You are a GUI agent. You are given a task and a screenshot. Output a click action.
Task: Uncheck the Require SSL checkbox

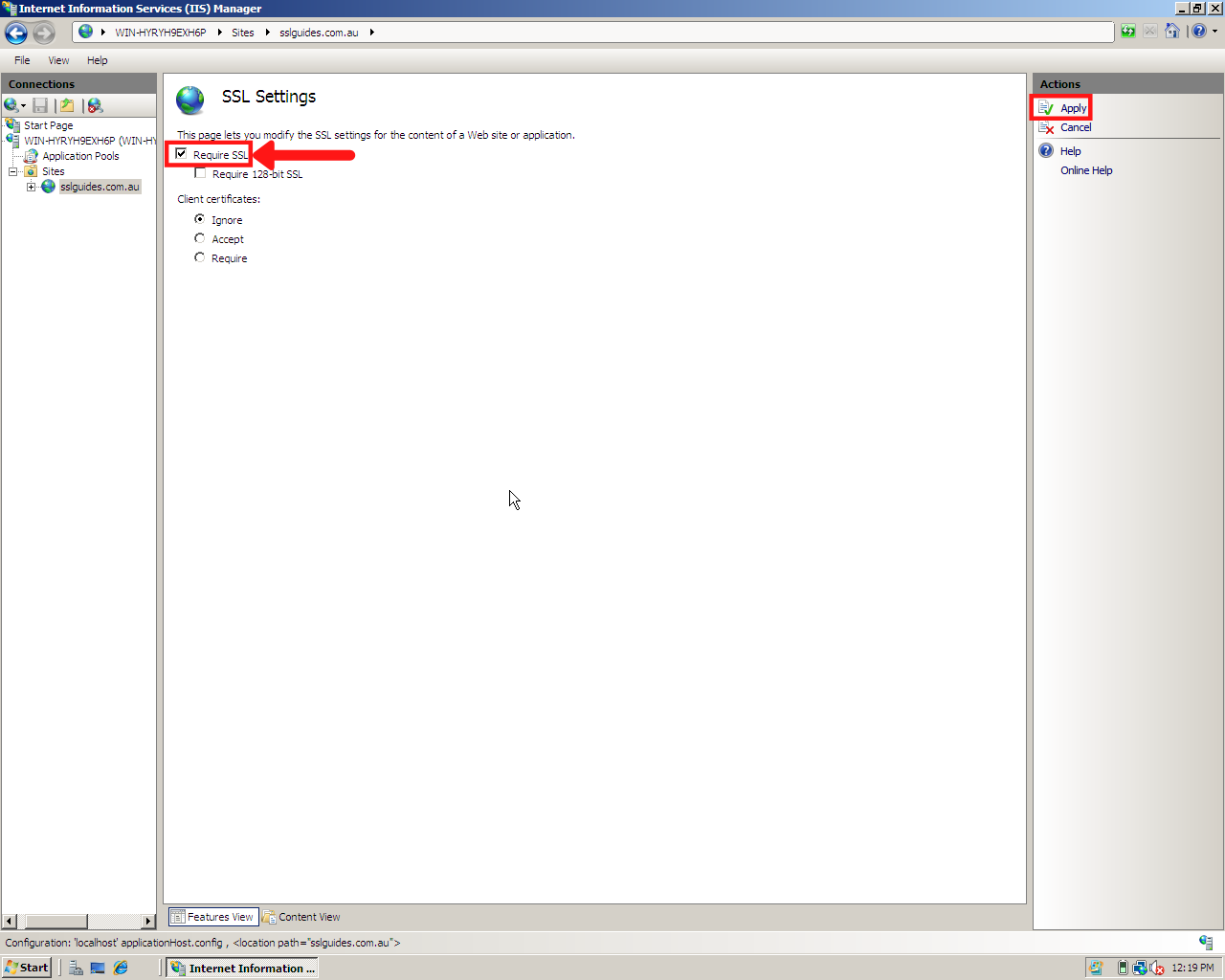click(x=181, y=153)
